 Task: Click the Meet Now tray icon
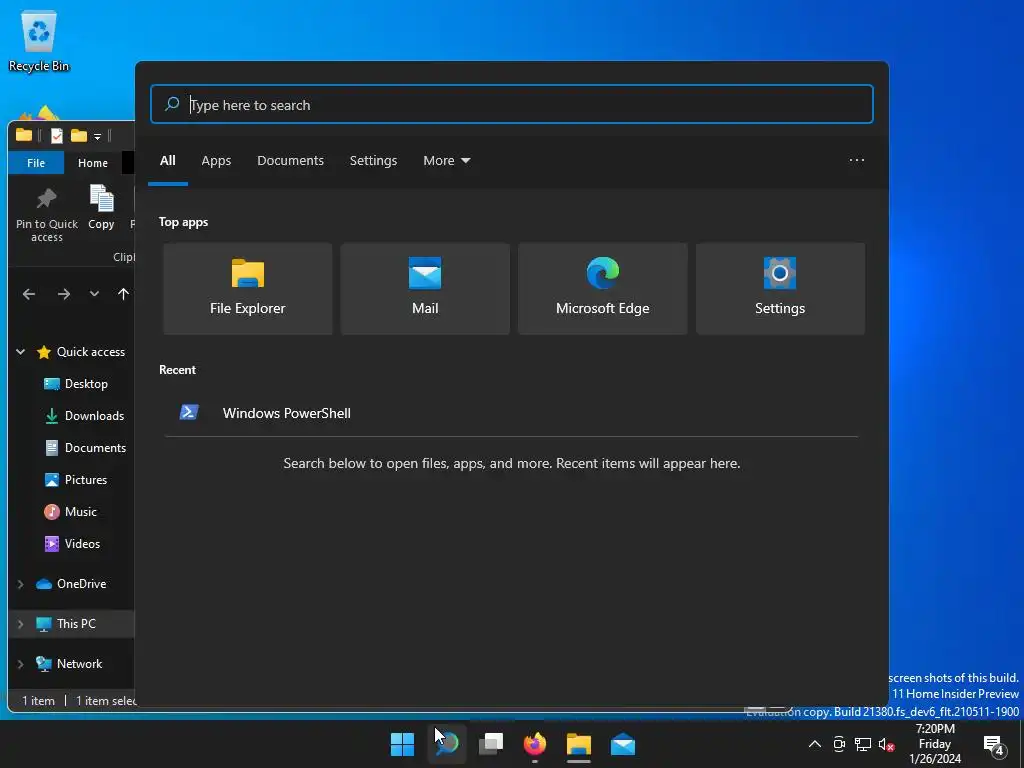(839, 744)
